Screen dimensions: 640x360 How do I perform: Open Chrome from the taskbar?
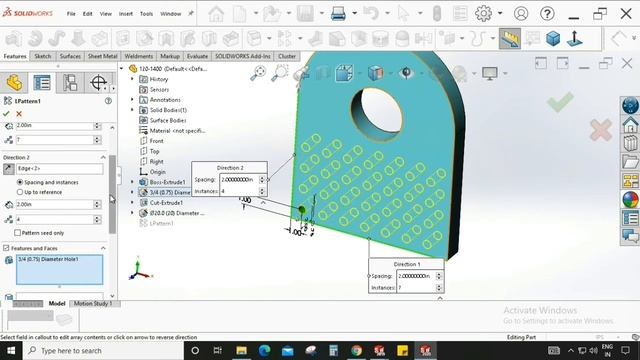coord(356,351)
